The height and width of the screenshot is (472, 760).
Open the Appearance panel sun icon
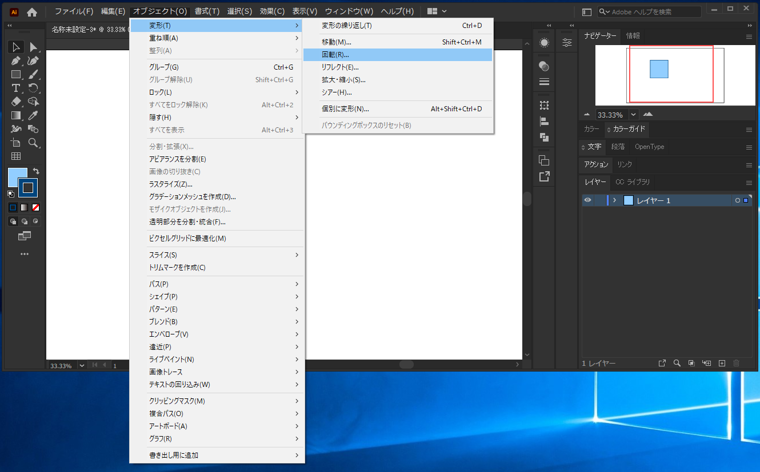tap(544, 43)
